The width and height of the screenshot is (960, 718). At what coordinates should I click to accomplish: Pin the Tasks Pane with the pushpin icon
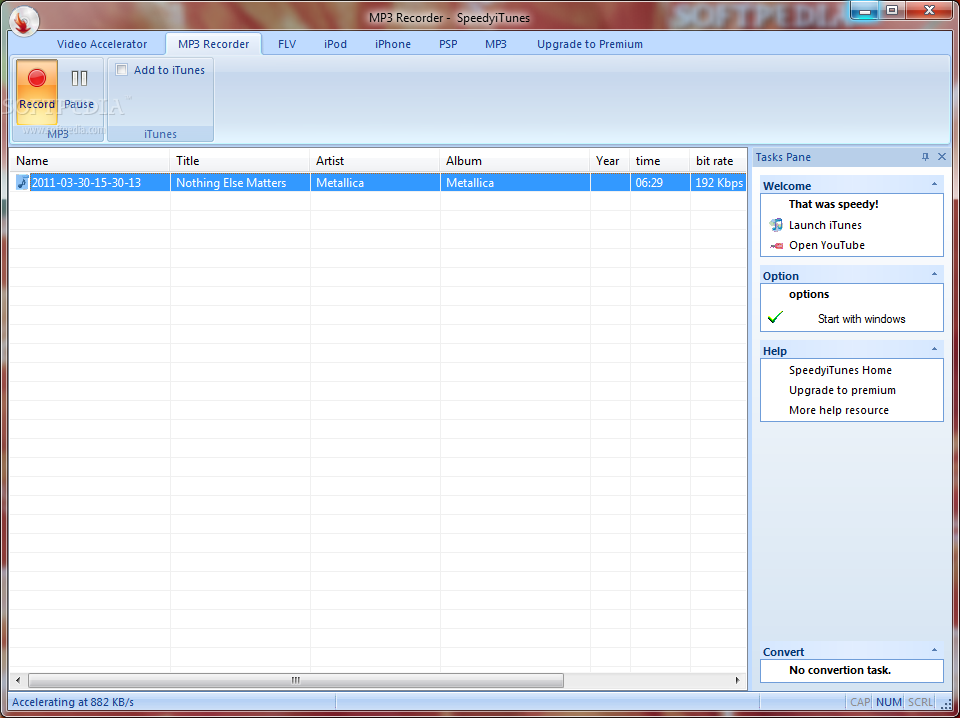925,157
